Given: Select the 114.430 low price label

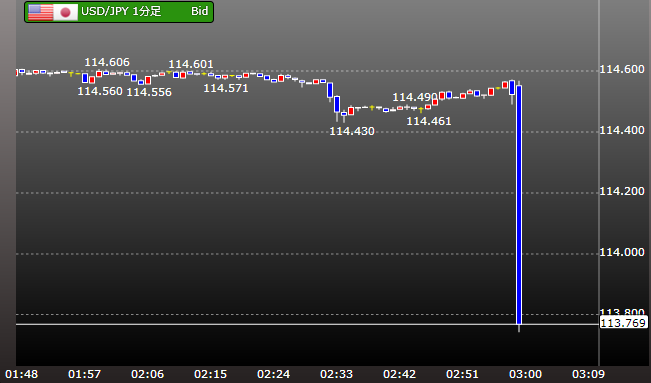Looking at the screenshot, I should pyautogui.click(x=352, y=131).
